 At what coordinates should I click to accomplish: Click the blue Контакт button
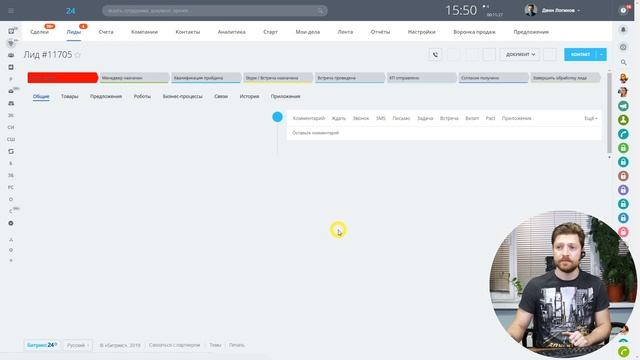pos(580,54)
